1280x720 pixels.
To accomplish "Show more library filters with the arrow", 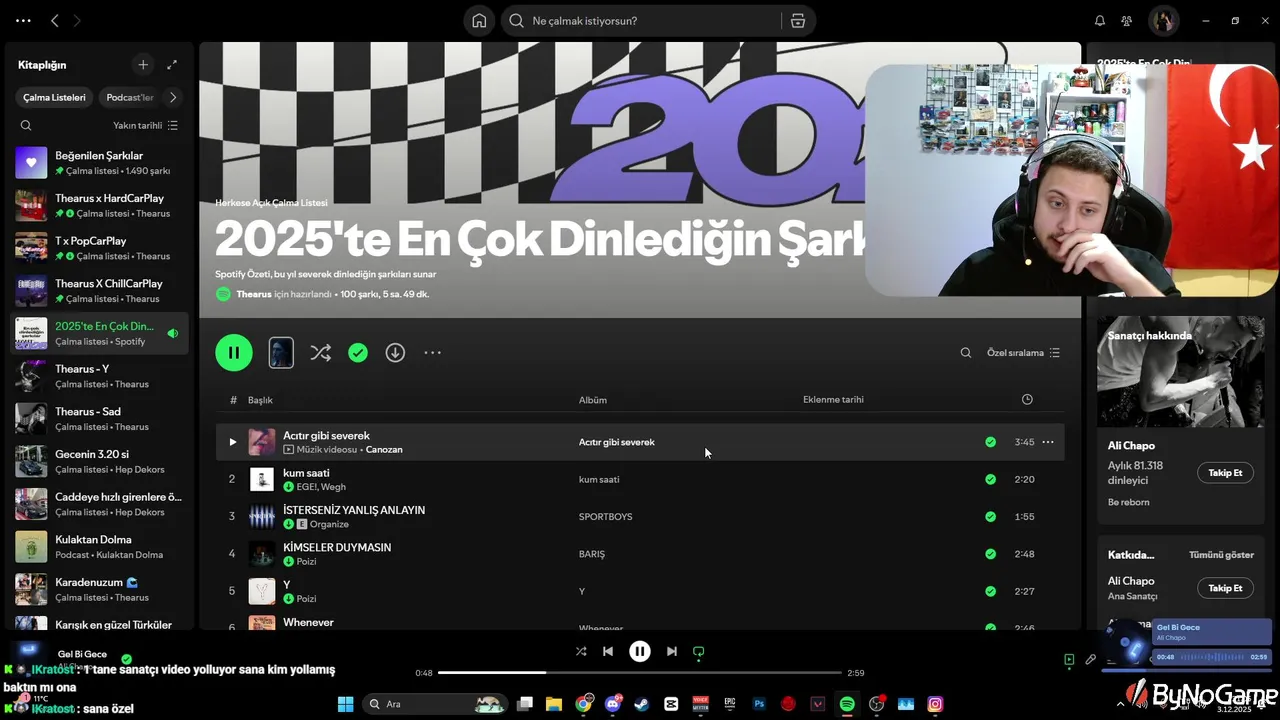I will pos(173,97).
